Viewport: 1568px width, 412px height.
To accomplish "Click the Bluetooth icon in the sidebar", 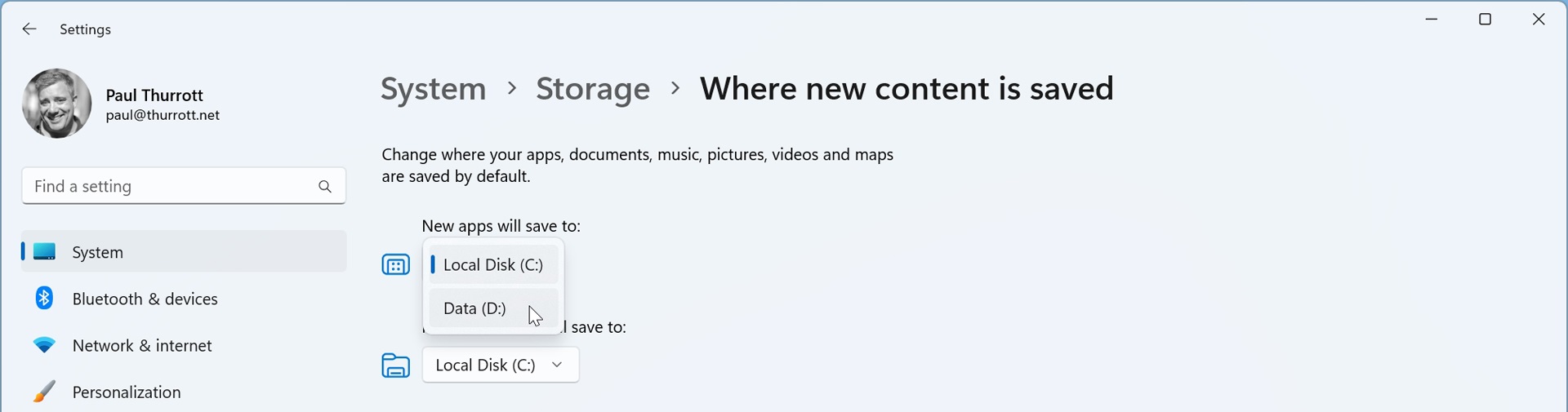I will (44, 299).
